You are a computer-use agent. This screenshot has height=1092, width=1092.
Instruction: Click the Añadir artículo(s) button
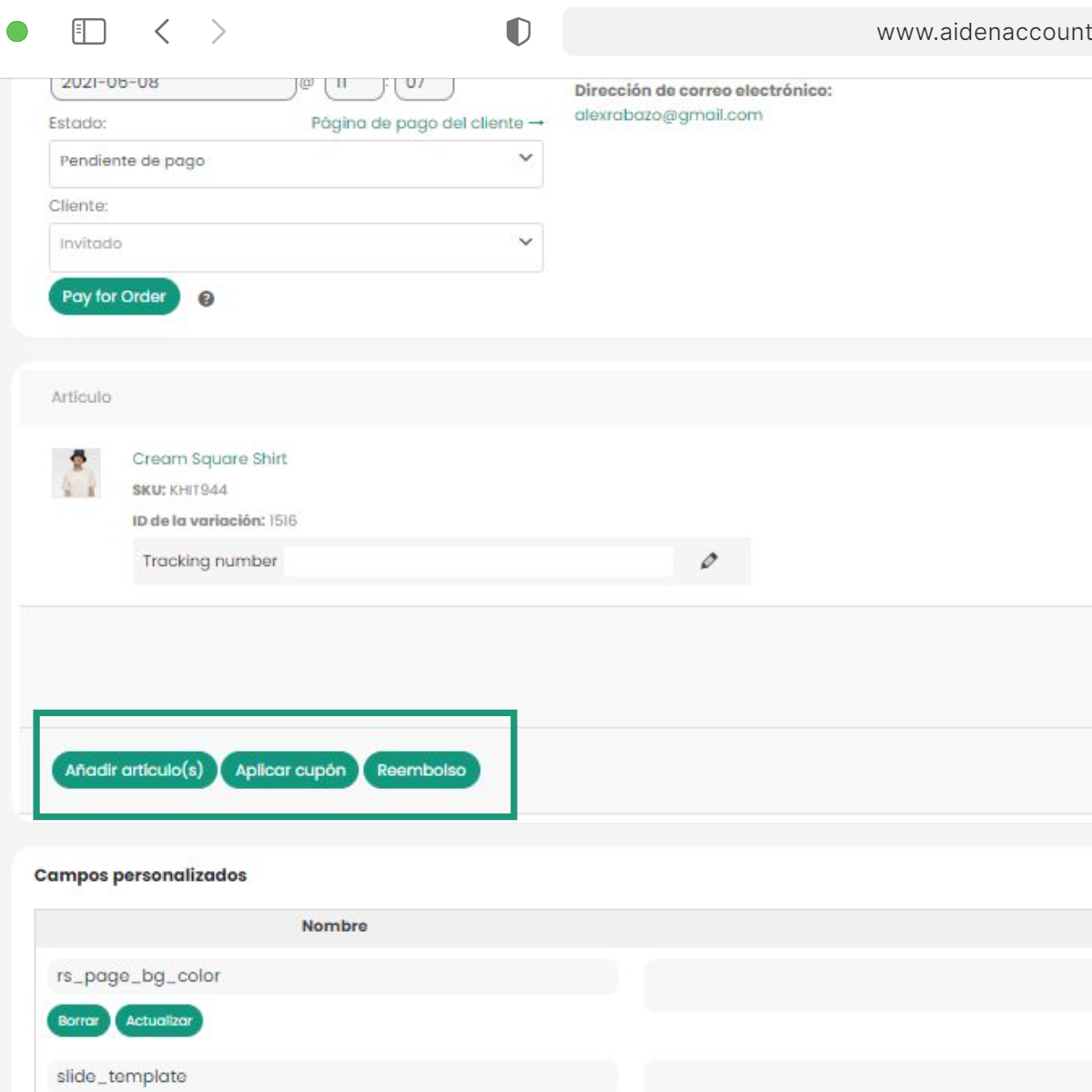tap(134, 770)
